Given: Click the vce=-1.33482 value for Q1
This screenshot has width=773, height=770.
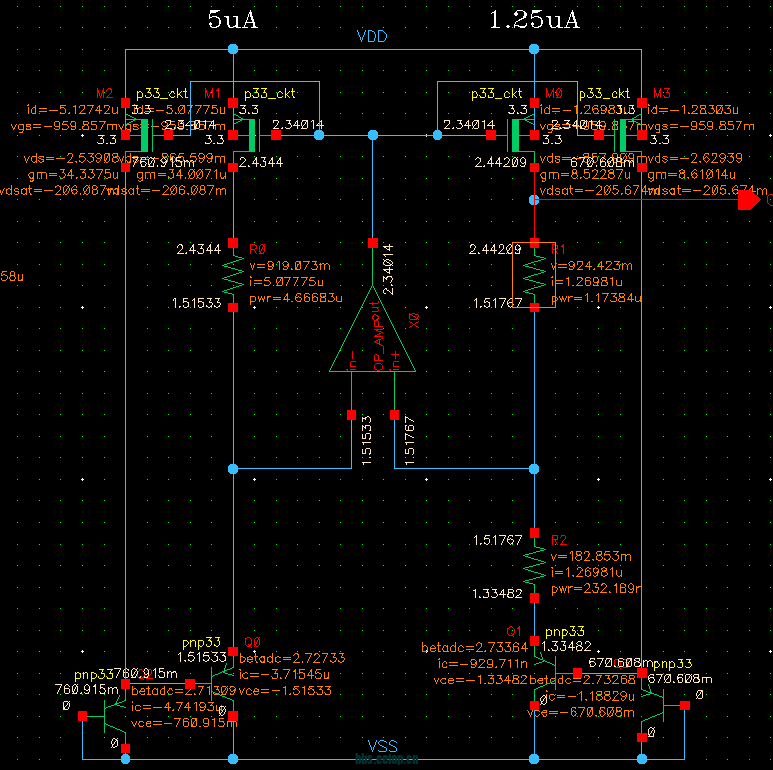Looking at the screenshot, I should [481, 680].
